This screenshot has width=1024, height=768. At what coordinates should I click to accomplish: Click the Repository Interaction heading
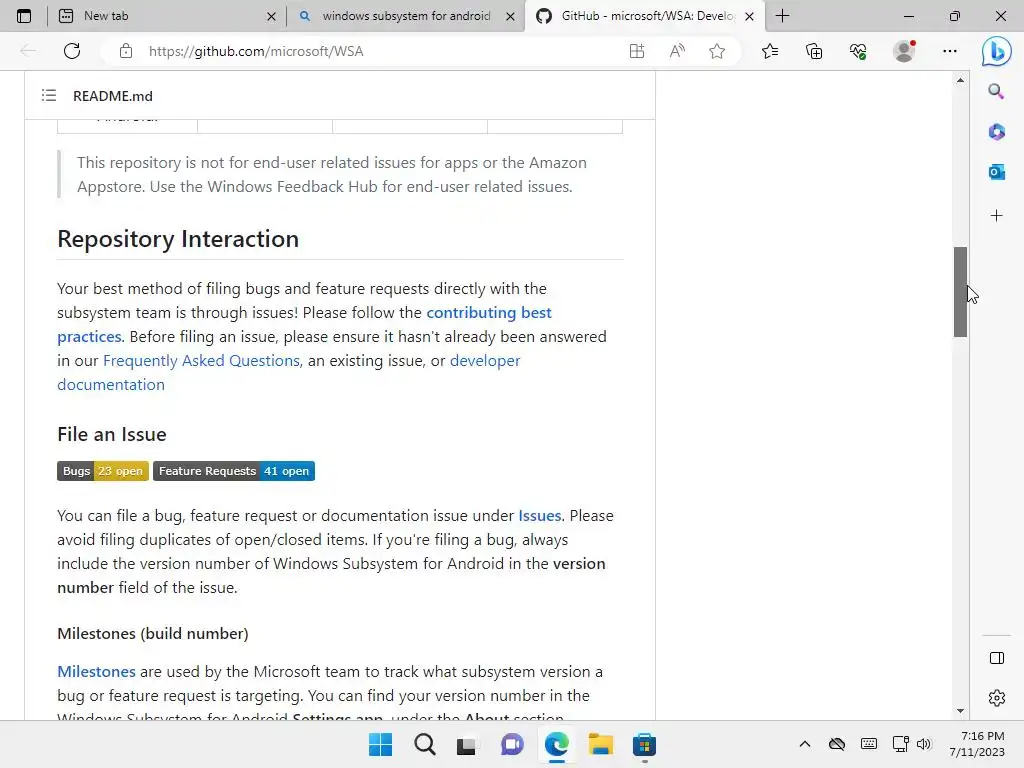pos(178,239)
